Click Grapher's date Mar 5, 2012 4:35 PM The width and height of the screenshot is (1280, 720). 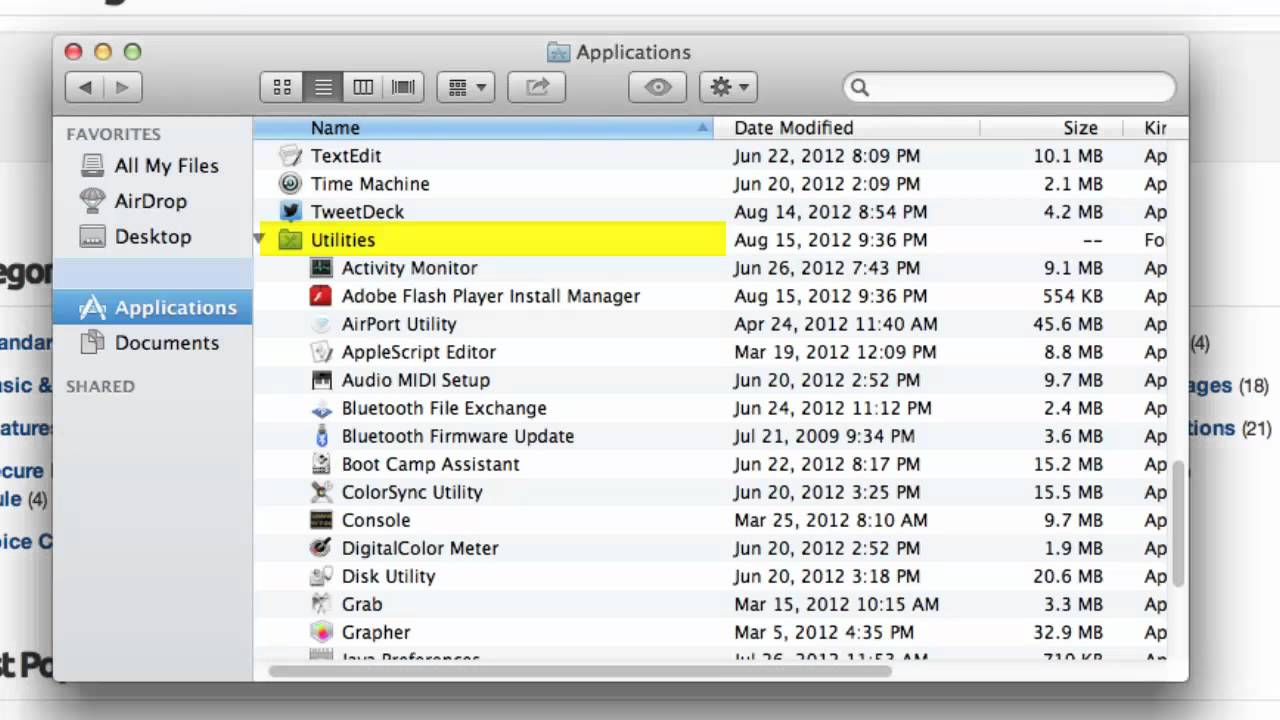pyautogui.click(x=824, y=632)
